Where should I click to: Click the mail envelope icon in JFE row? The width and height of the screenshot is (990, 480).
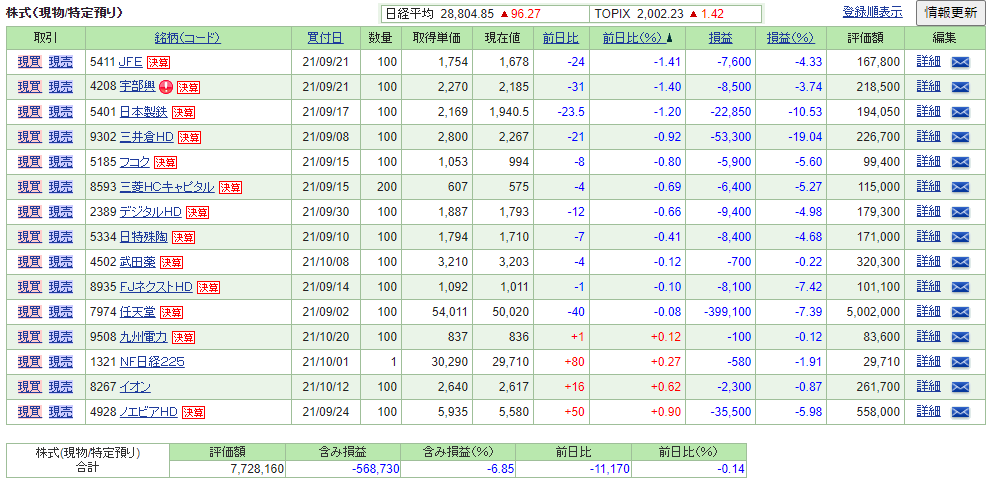point(960,62)
